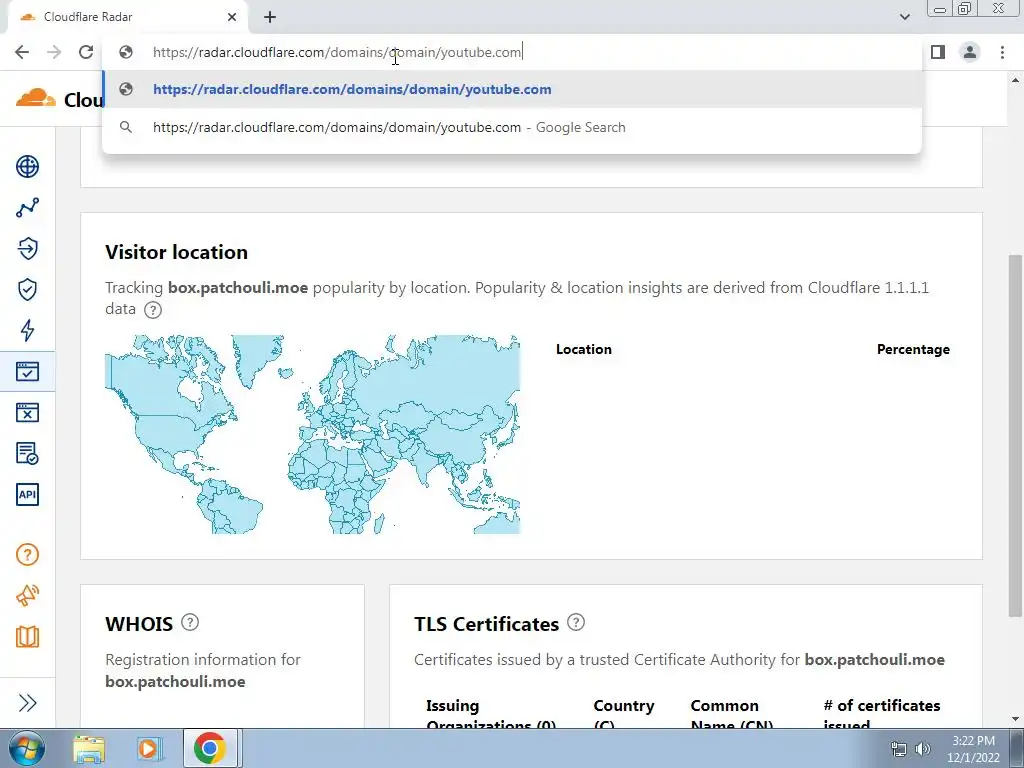1024x768 pixels.
Task: Click the Percentage column header
Action: 913,349
